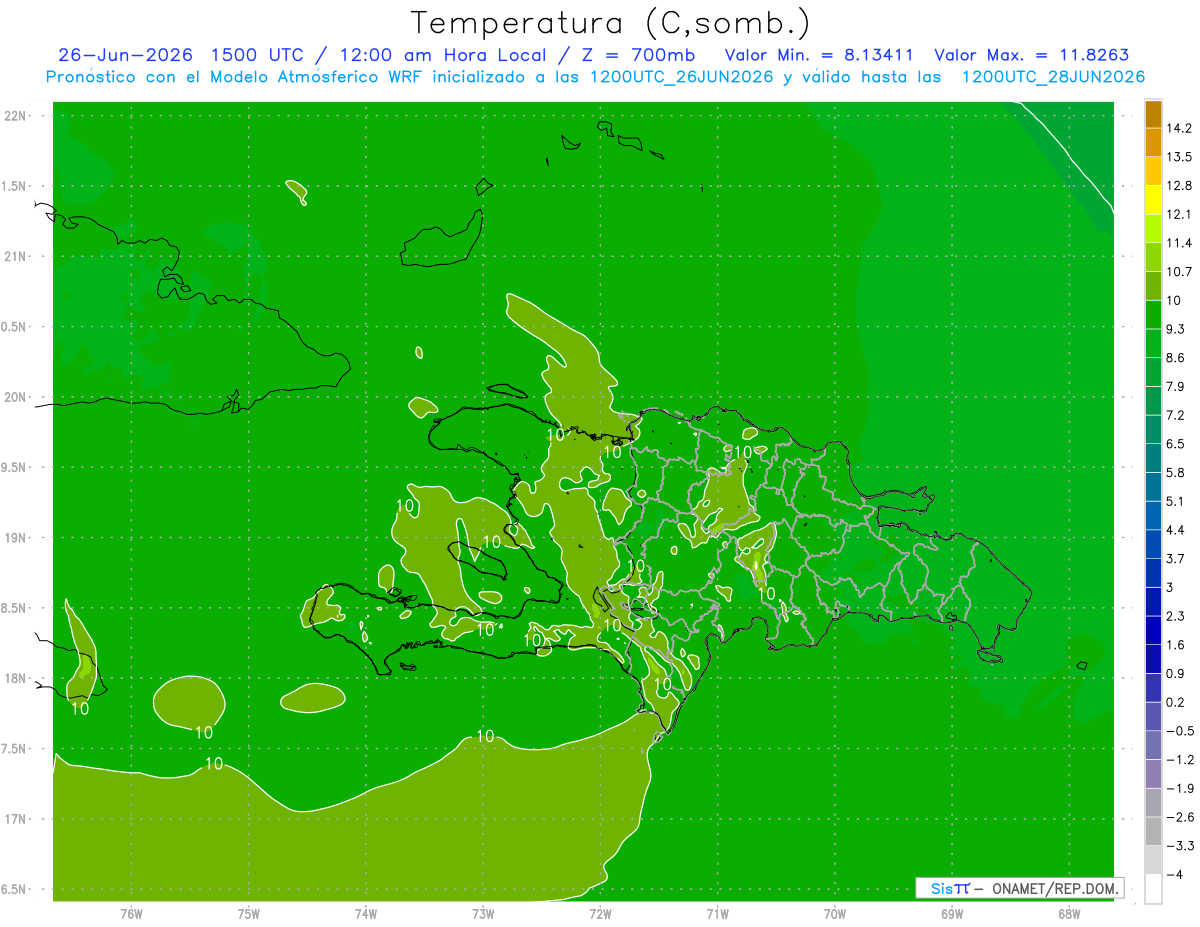Viewport: 1200px width, 927px height.
Task: Click the "69W" longitude axis label
Action: [x=952, y=914]
